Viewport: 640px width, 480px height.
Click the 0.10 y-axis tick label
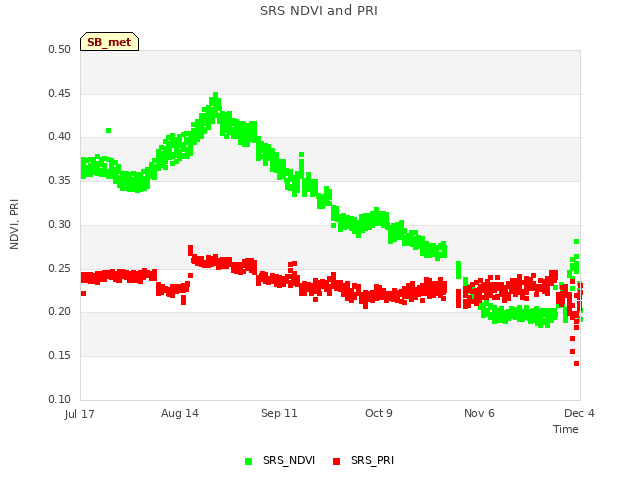click(60, 399)
